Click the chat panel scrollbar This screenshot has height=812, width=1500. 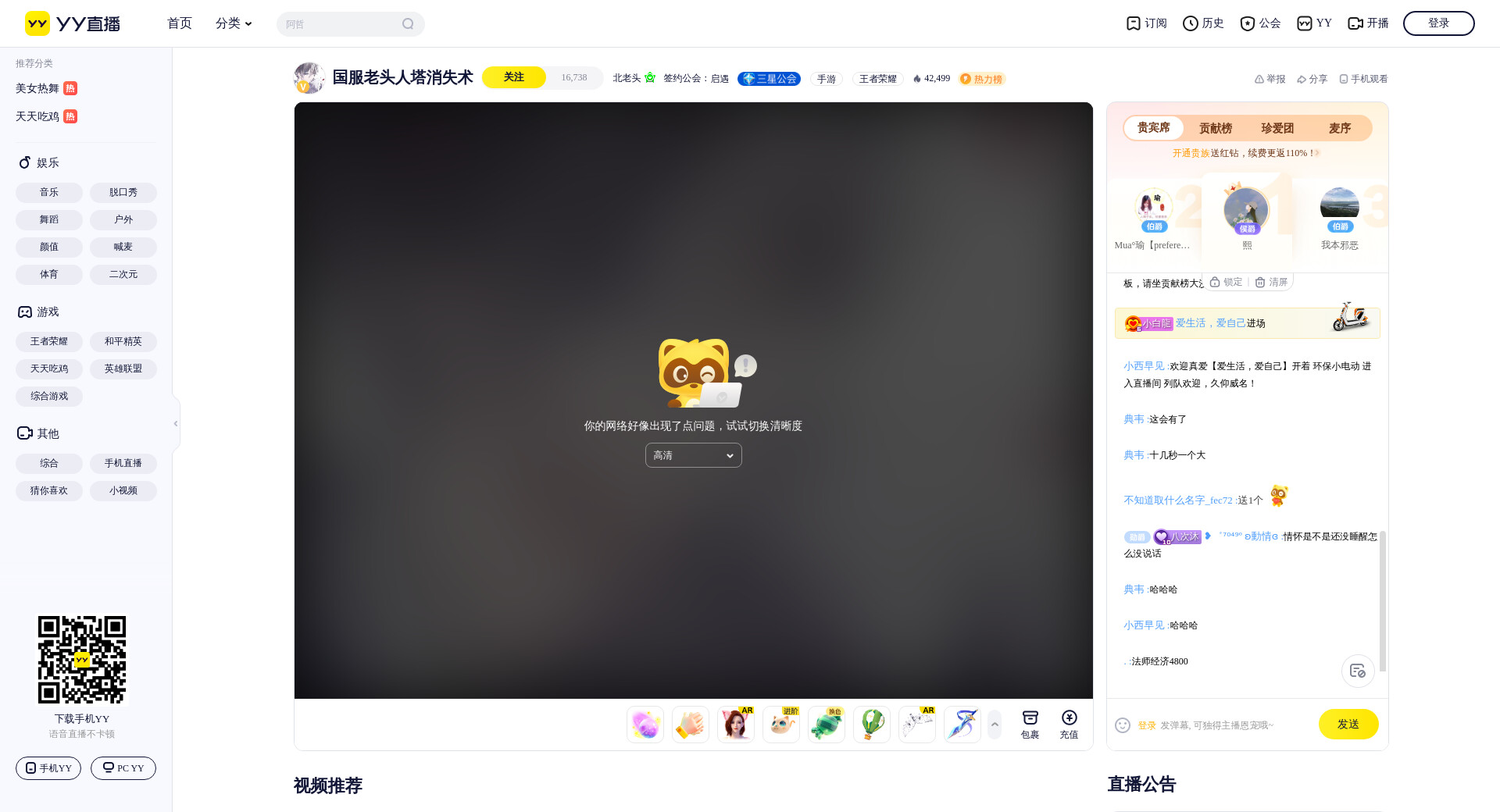[x=1383, y=601]
